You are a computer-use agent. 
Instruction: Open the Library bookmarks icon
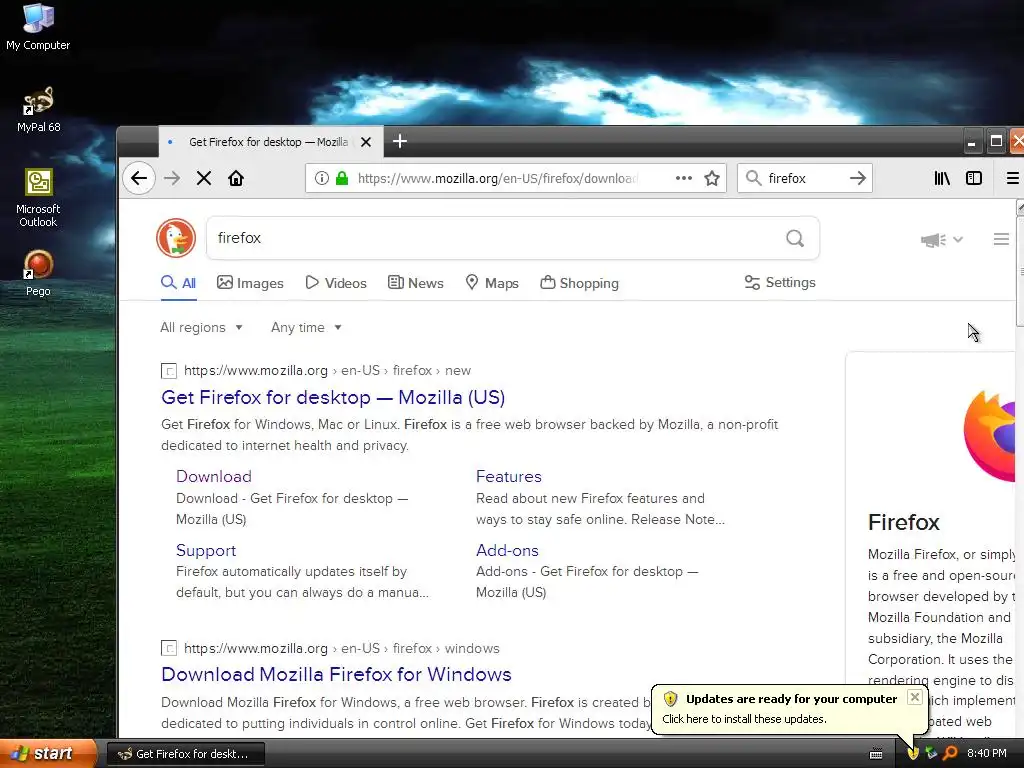click(942, 178)
